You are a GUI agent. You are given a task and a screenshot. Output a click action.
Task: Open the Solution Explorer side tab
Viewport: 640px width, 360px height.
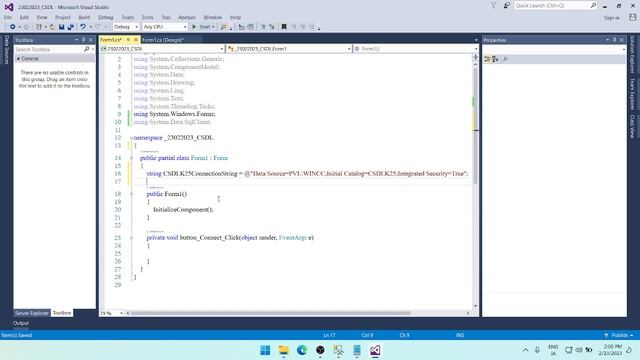pyautogui.click(x=632, y=54)
